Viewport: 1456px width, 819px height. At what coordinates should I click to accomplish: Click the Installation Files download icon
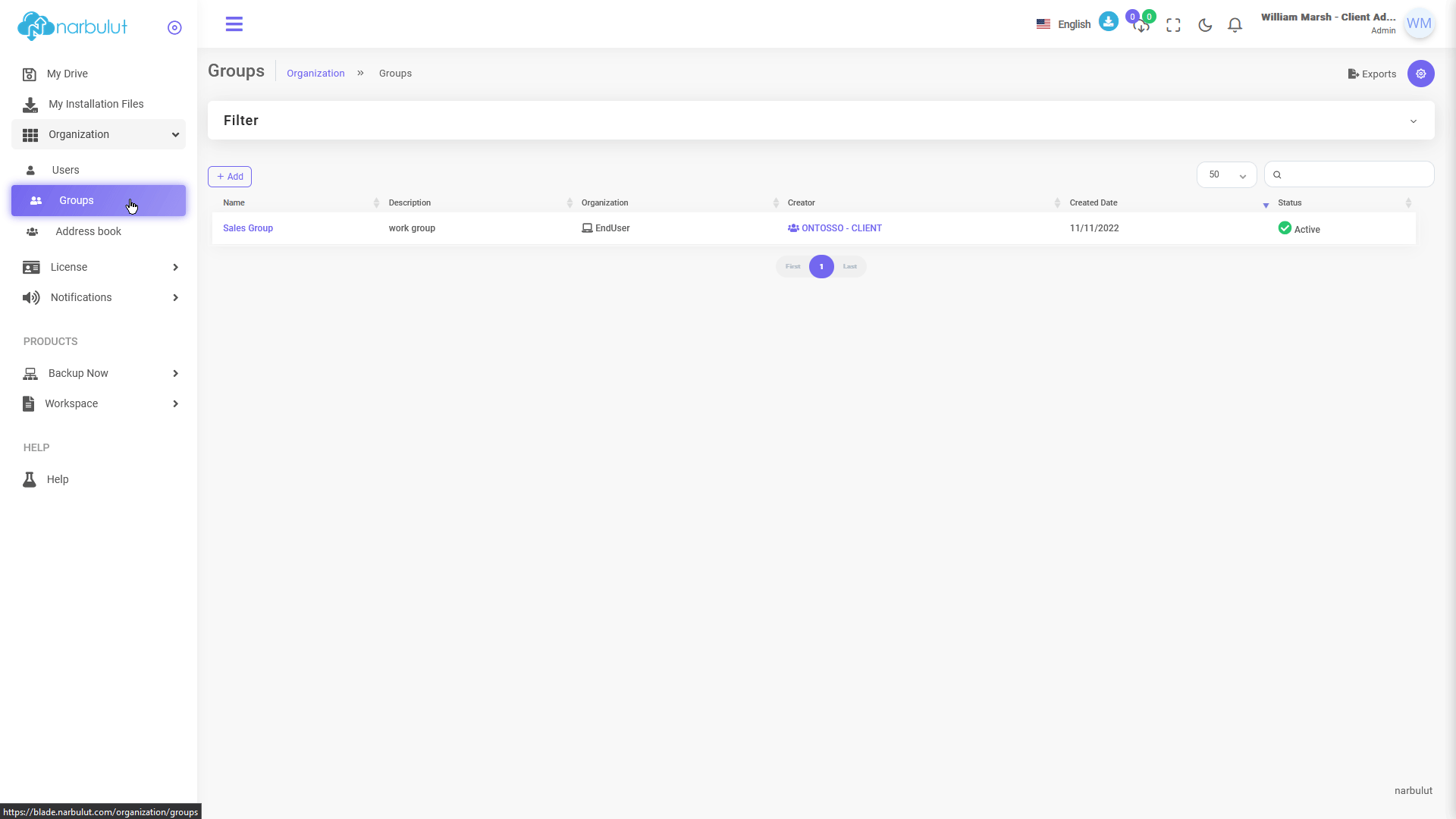[x=30, y=105]
